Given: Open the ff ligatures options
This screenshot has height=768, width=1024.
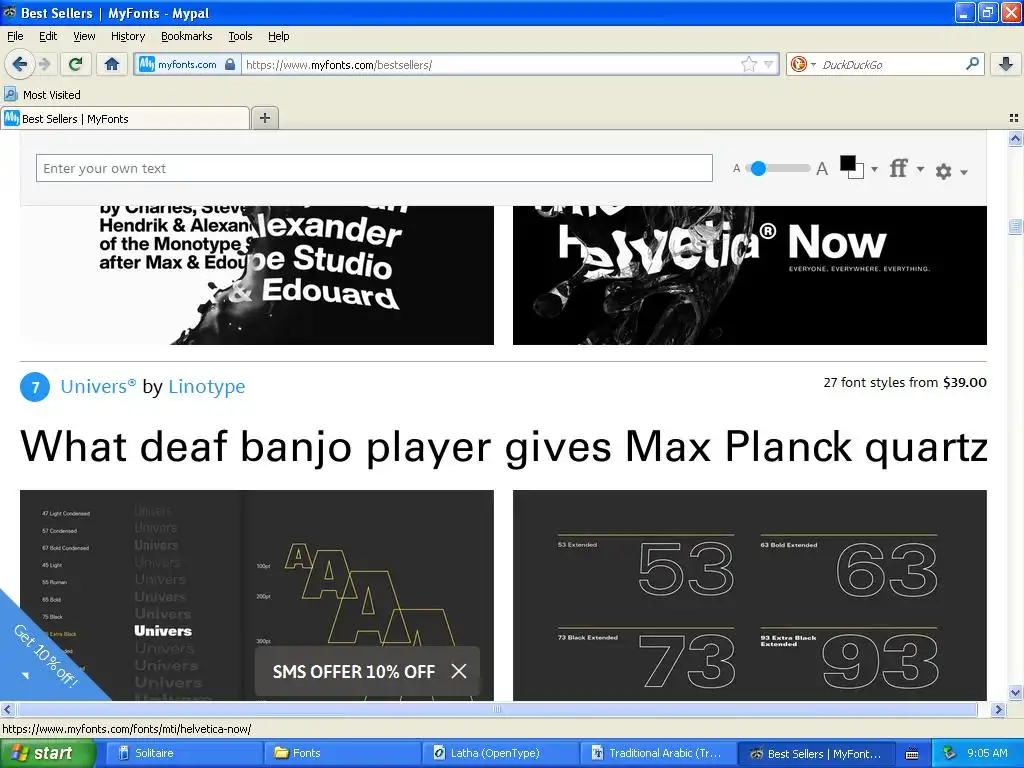Looking at the screenshot, I should coord(899,168).
